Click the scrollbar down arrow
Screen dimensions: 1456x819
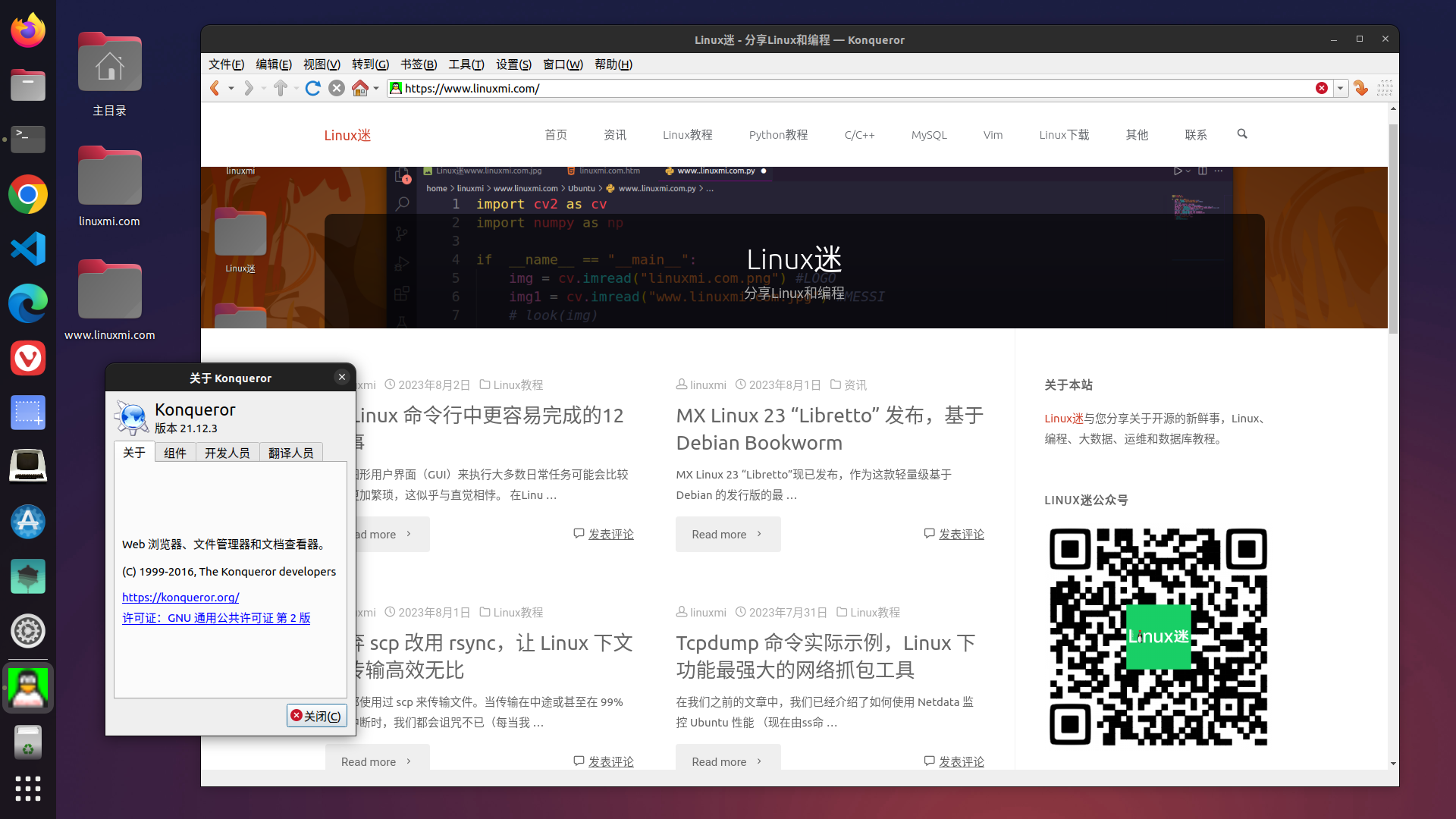click(x=1393, y=764)
